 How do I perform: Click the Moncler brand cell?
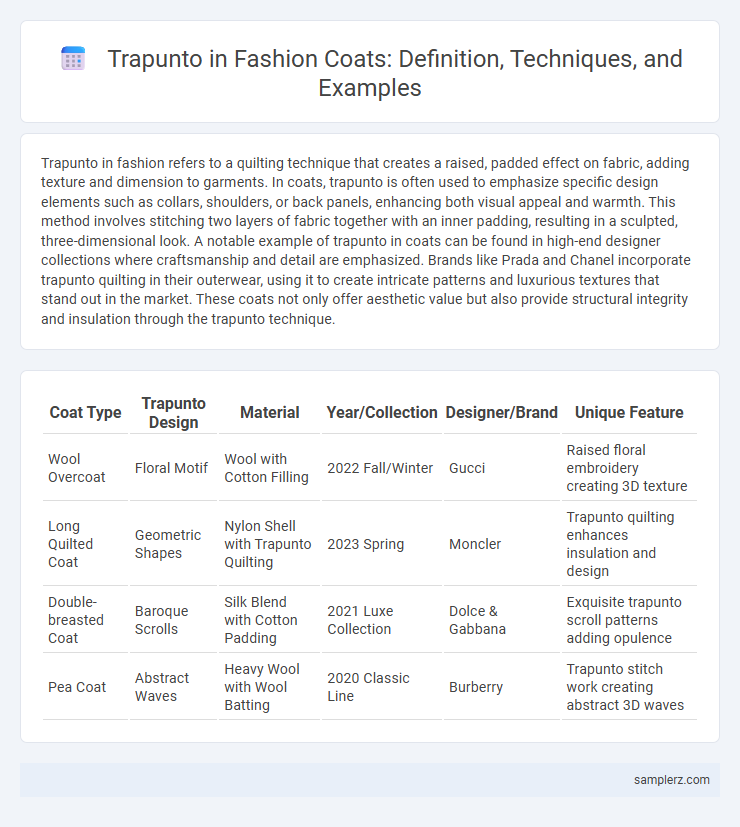[502, 544]
